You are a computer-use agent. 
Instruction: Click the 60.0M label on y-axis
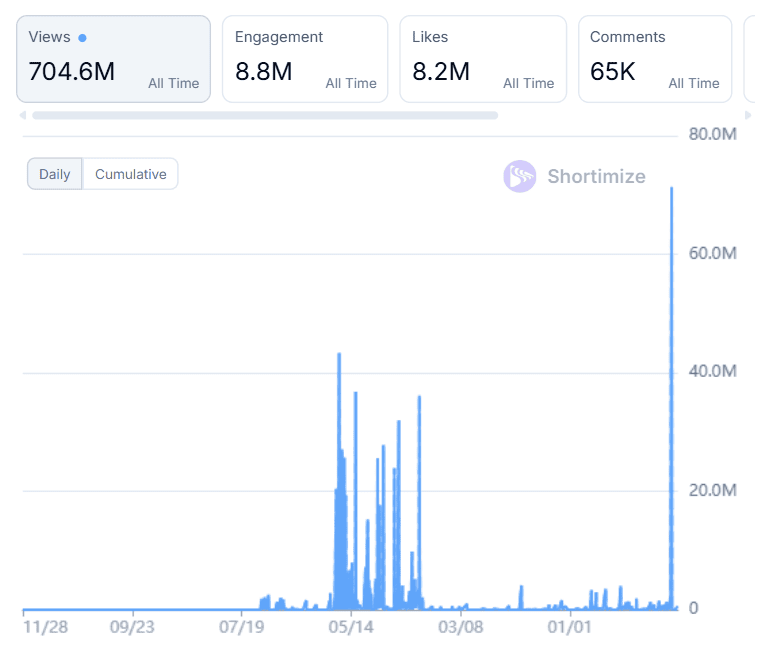(x=713, y=253)
